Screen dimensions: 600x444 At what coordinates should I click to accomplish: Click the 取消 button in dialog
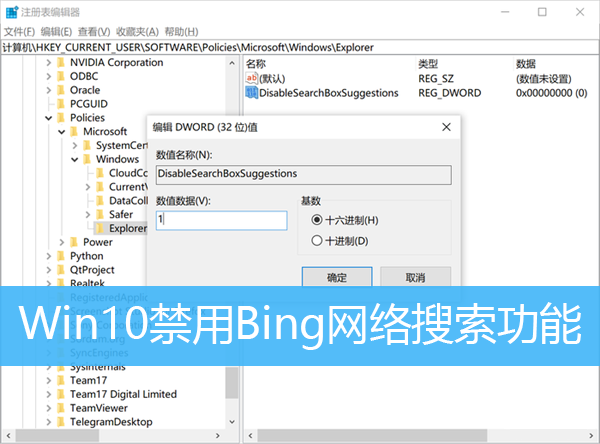point(415,277)
